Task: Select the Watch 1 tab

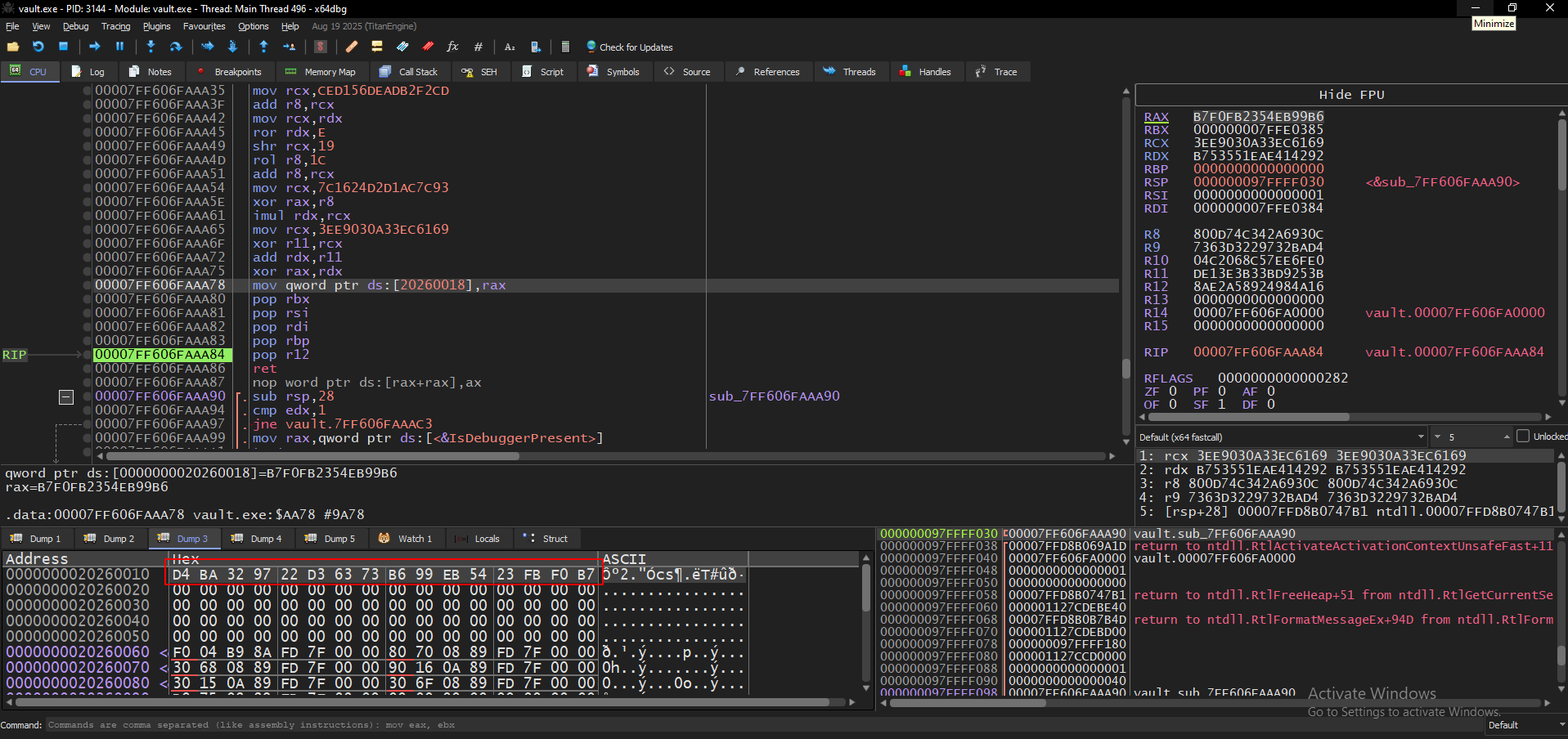Action: pos(405,539)
